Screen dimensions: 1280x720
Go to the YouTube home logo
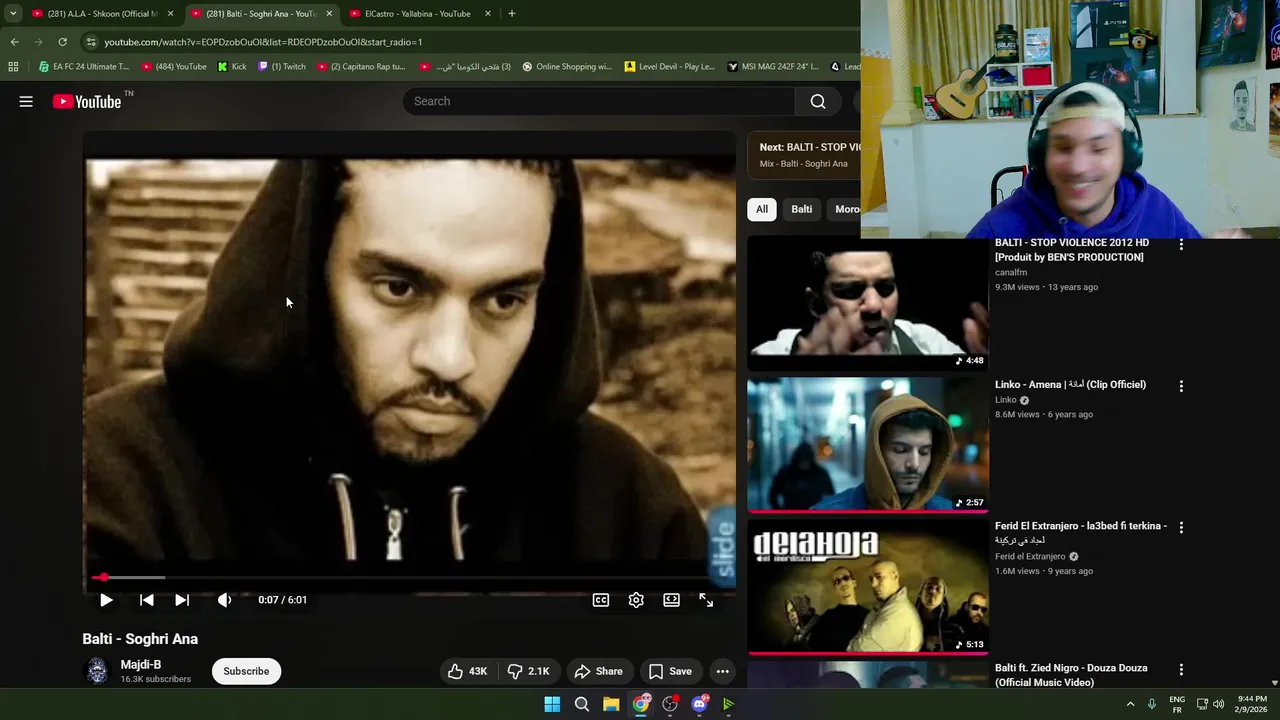click(87, 101)
